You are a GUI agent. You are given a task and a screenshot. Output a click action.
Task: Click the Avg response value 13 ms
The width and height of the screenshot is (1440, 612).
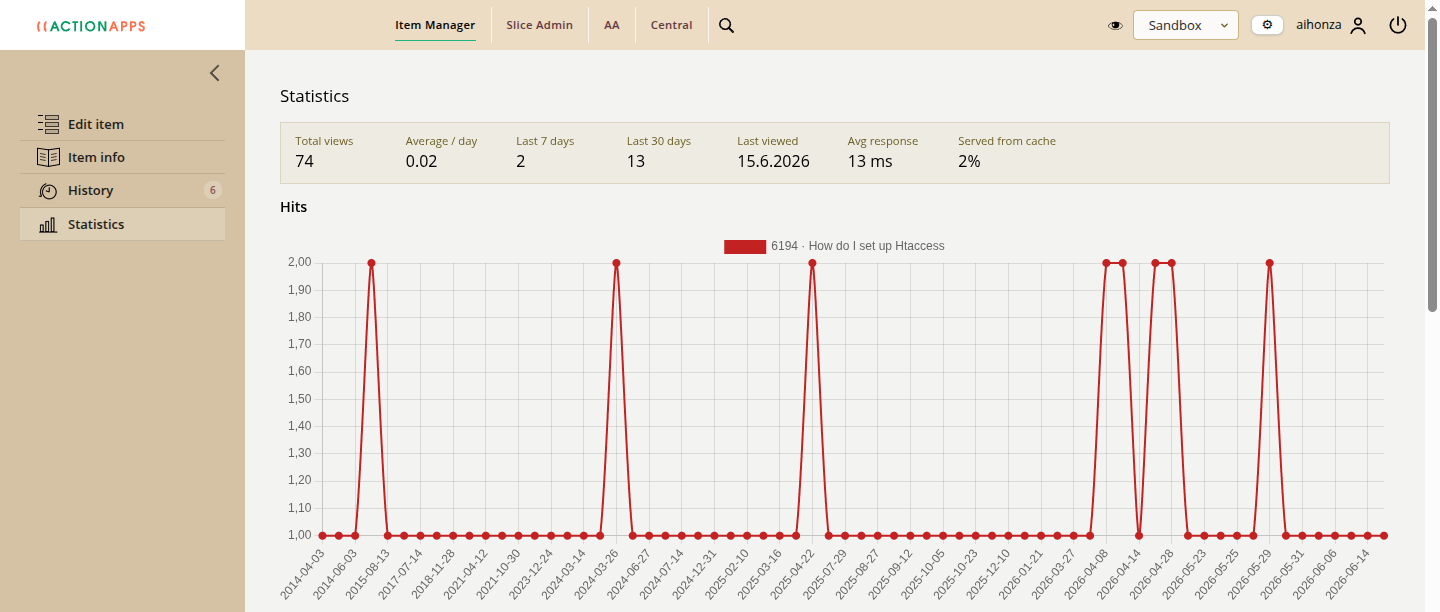tap(870, 161)
